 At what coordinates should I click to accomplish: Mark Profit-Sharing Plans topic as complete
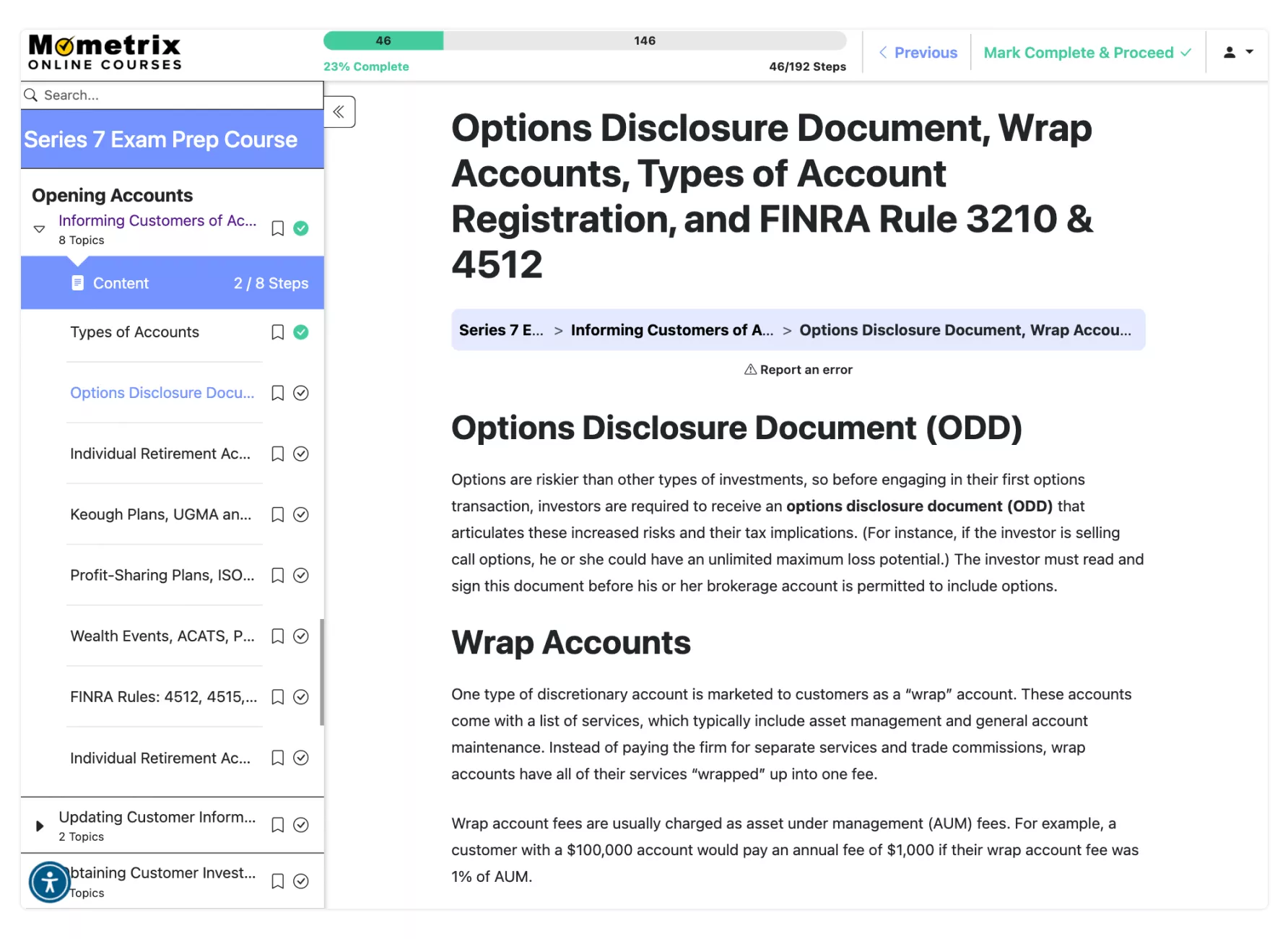click(301, 576)
